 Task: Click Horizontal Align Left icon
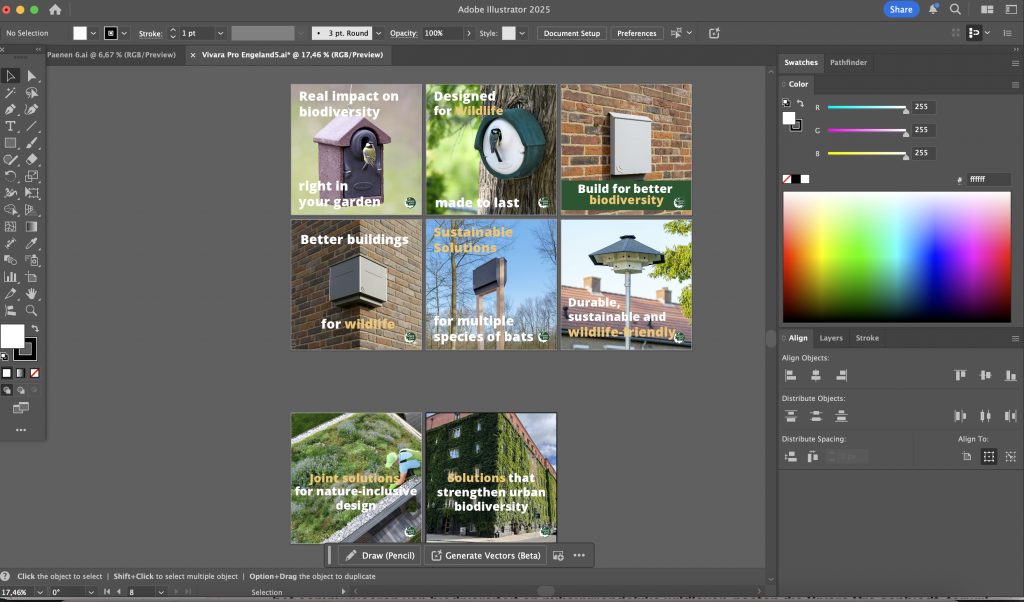coord(790,375)
